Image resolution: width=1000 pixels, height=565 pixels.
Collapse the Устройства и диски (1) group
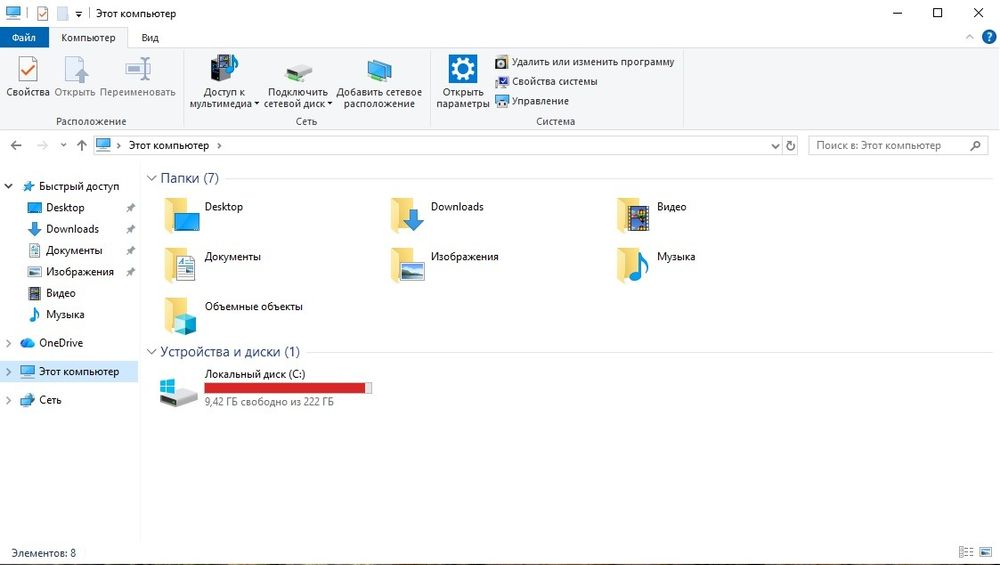(152, 351)
